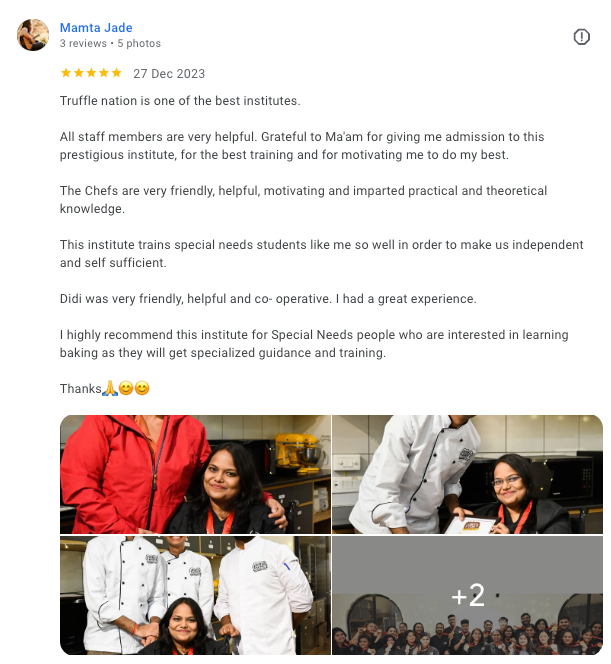Open photo with person in red jacket
This screenshot has height=664, width=611.
pos(195,474)
